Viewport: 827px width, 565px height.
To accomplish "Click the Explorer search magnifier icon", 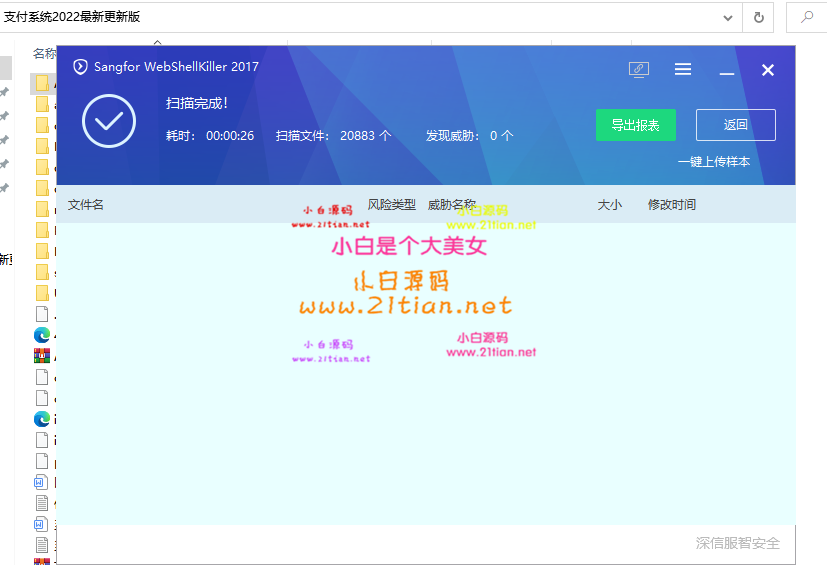I will pyautogui.click(x=806, y=17).
